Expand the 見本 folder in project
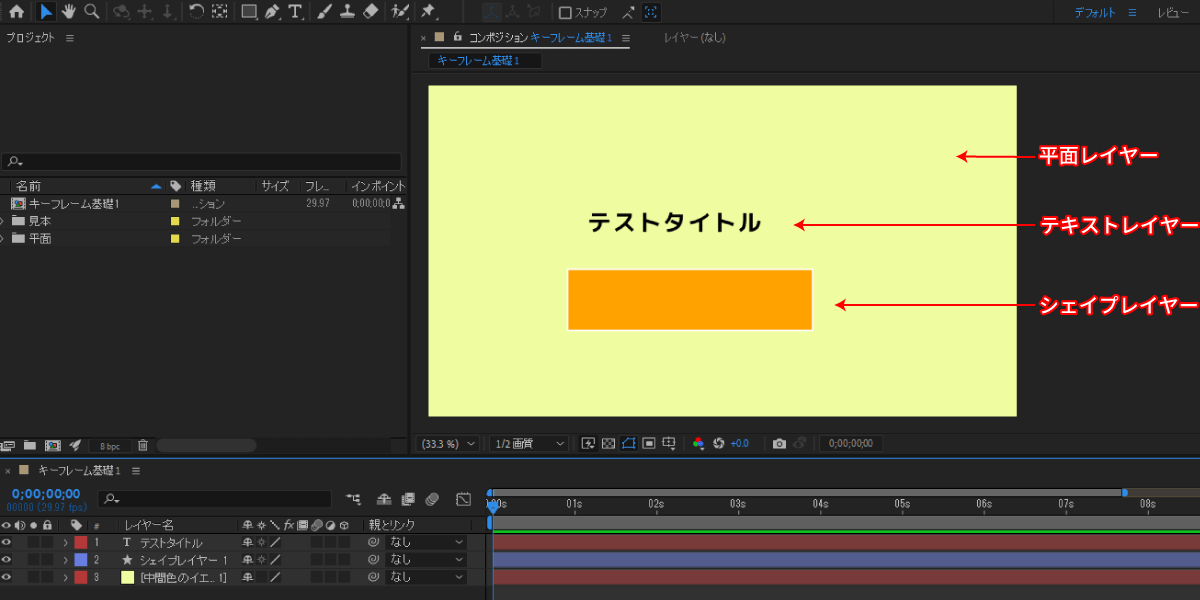 click(3, 221)
